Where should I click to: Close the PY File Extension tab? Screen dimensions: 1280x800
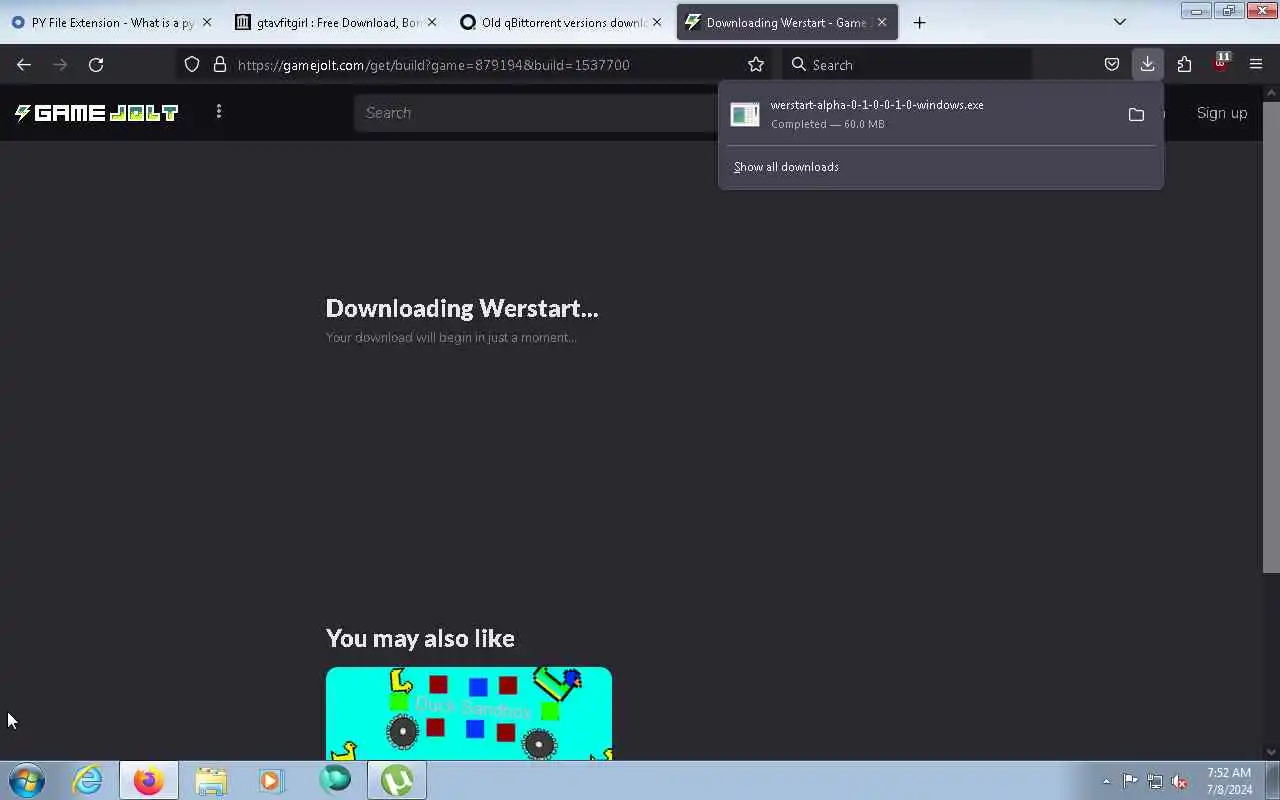coord(207,22)
